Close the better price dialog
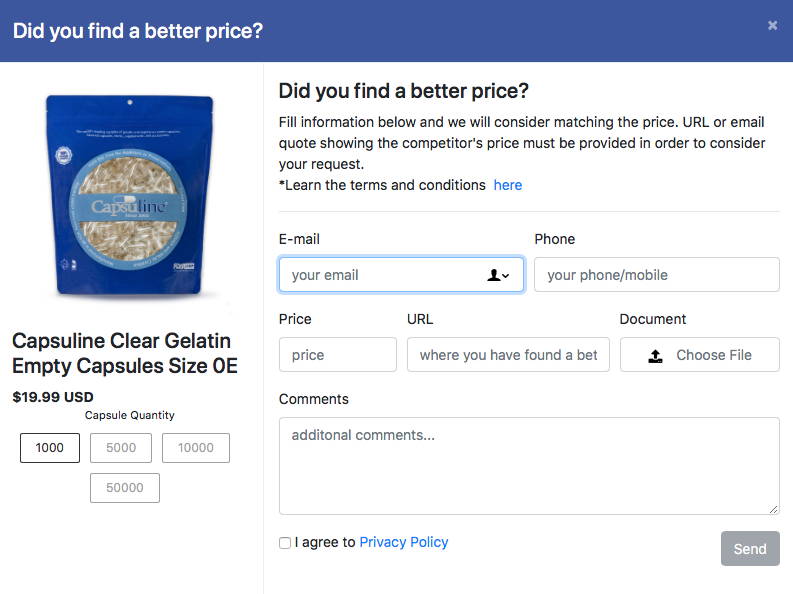Image resolution: width=793 pixels, height=594 pixels. click(772, 25)
